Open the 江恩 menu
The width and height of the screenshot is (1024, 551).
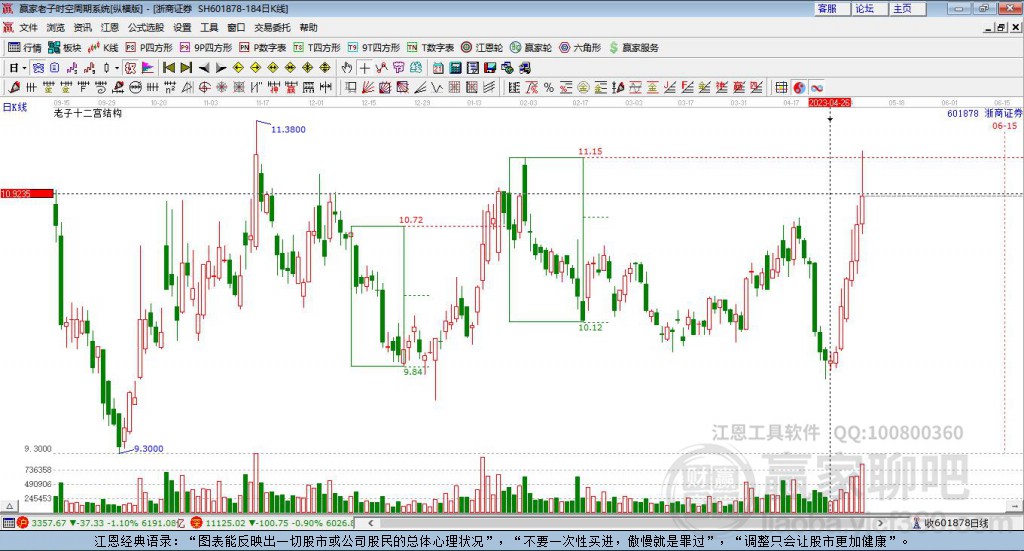(110, 27)
